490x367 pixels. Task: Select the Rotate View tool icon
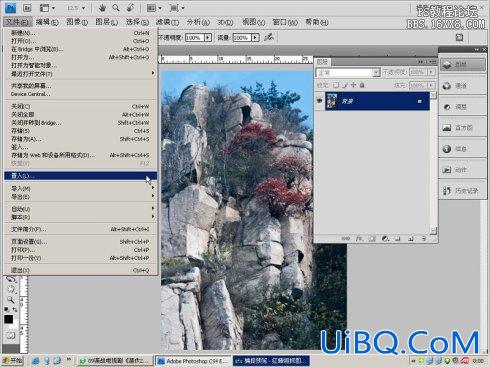(x=130, y=8)
